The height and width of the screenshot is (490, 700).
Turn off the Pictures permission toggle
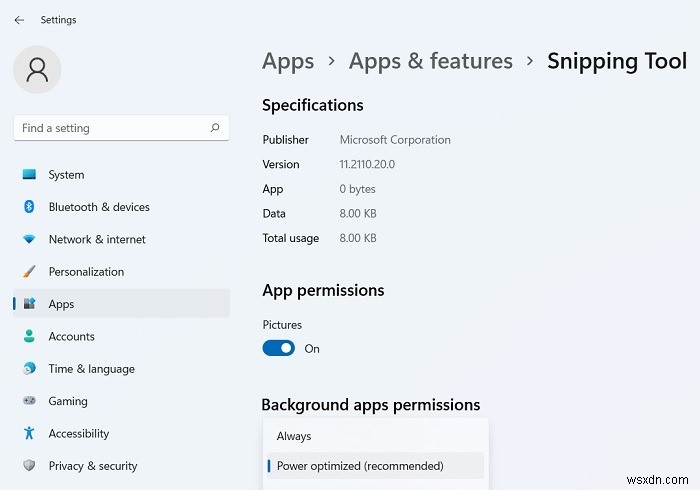(x=279, y=348)
